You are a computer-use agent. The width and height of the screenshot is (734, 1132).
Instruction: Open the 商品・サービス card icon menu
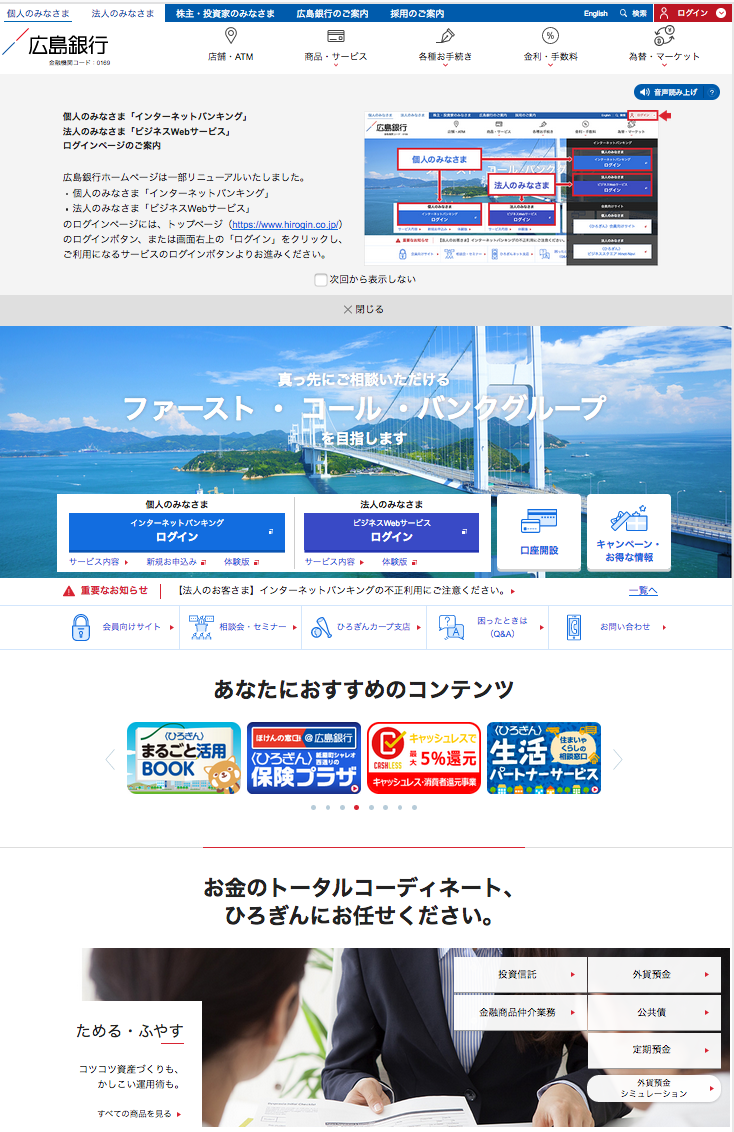click(x=336, y=35)
